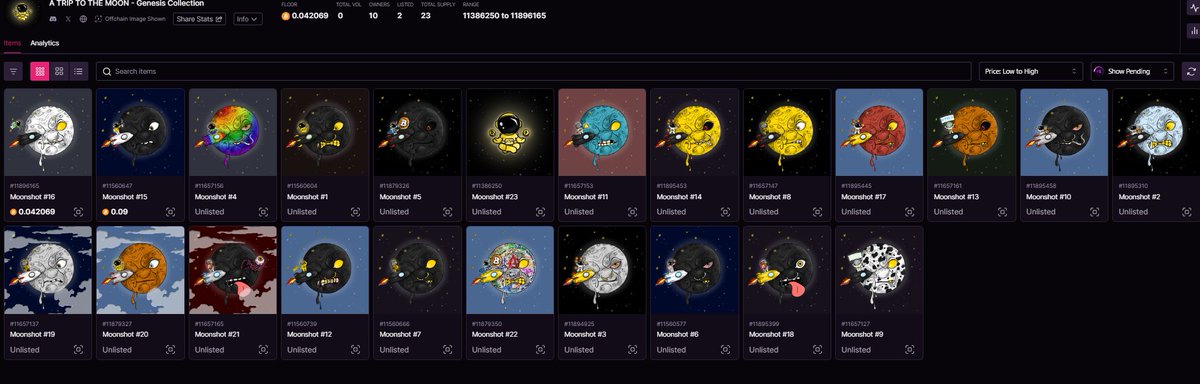
Task: Open the Moonshot #11 blue moon thumbnail
Action: coord(602,132)
